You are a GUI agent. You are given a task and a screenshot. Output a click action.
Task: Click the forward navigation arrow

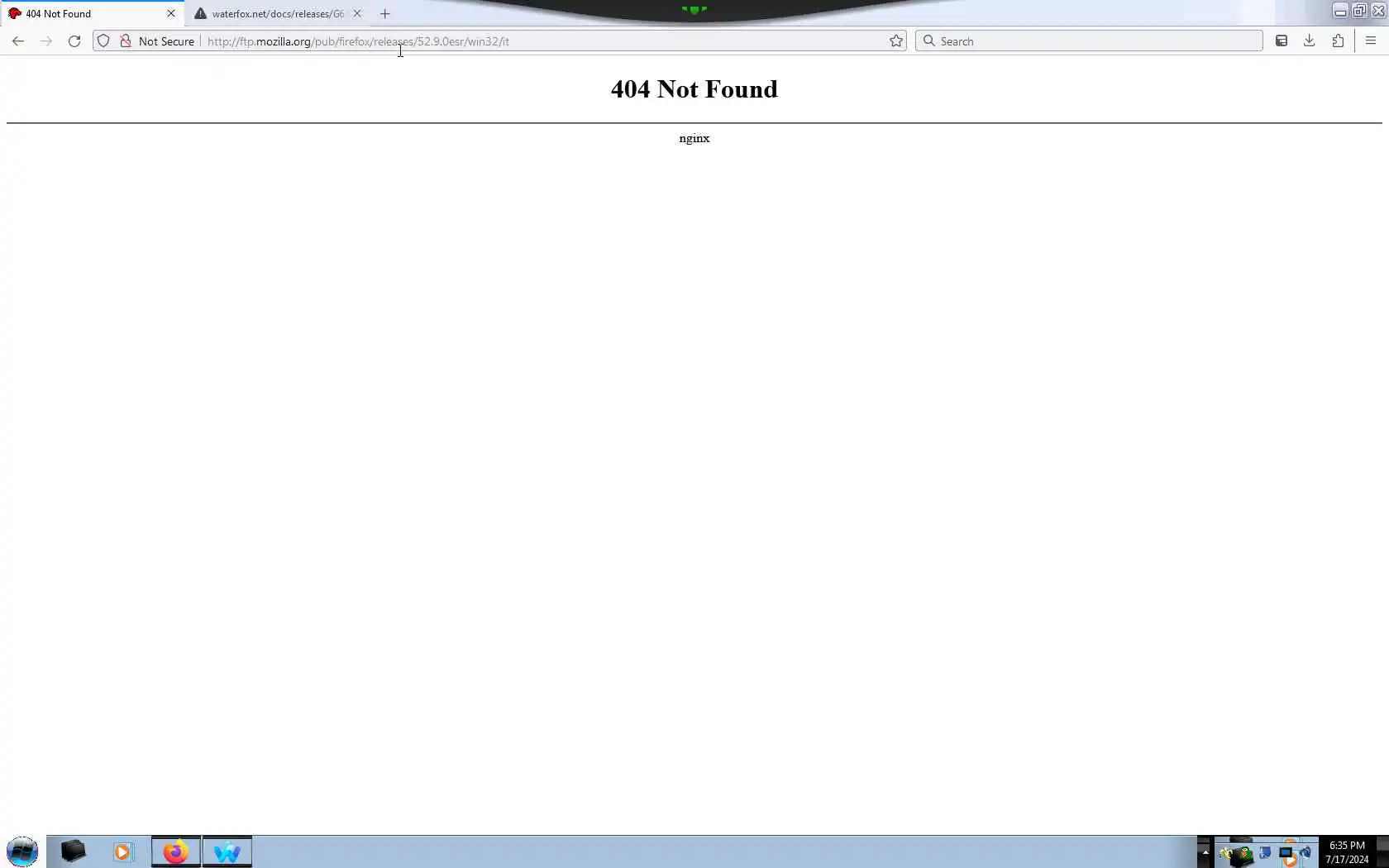pyautogui.click(x=46, y=41)
